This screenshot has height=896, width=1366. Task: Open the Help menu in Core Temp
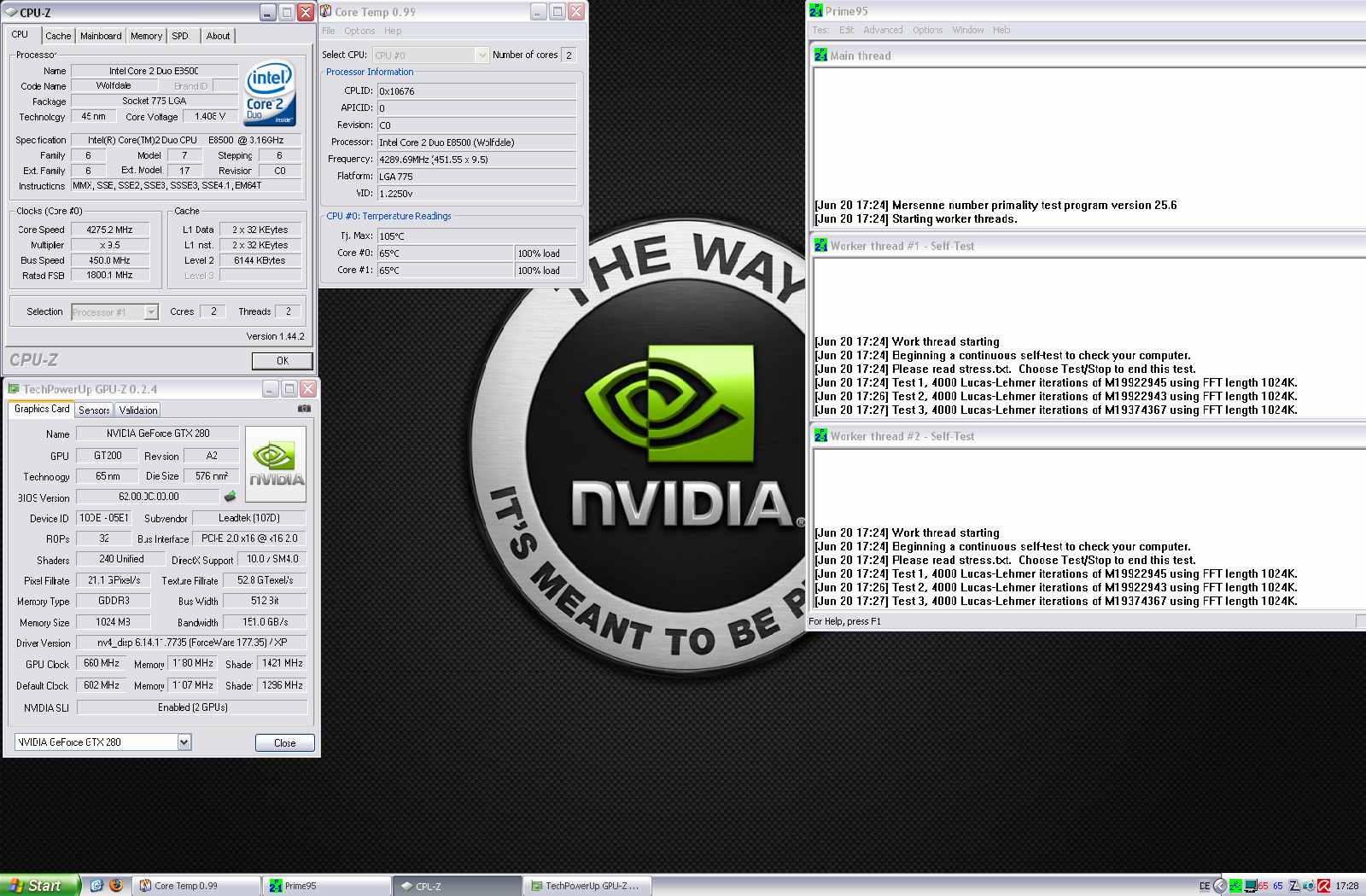click(393, 31)
